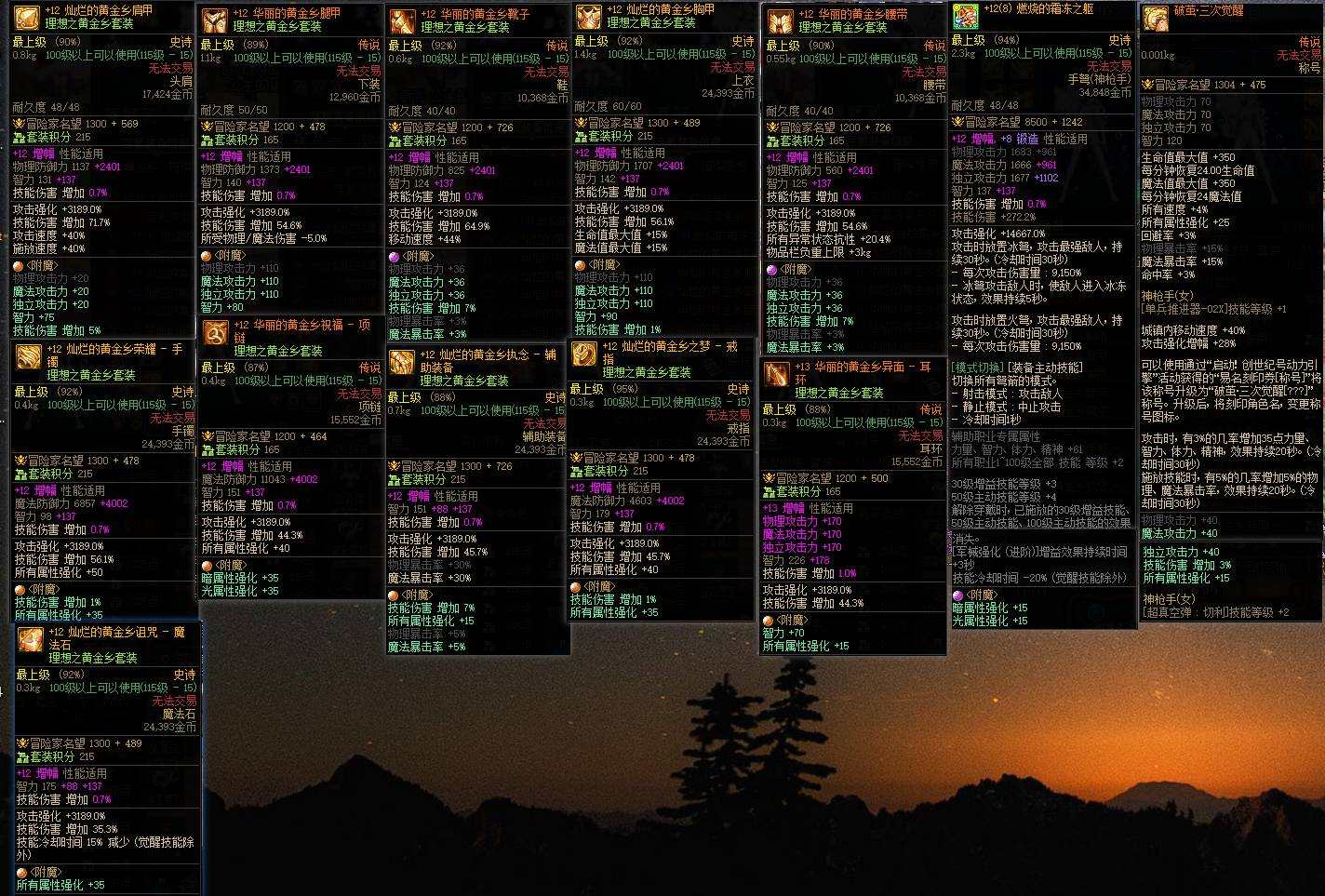Click the 黄金乡执念 辅助装备 icon
This screenshot has width=1325, height=896.
click(x=401, y=362)
